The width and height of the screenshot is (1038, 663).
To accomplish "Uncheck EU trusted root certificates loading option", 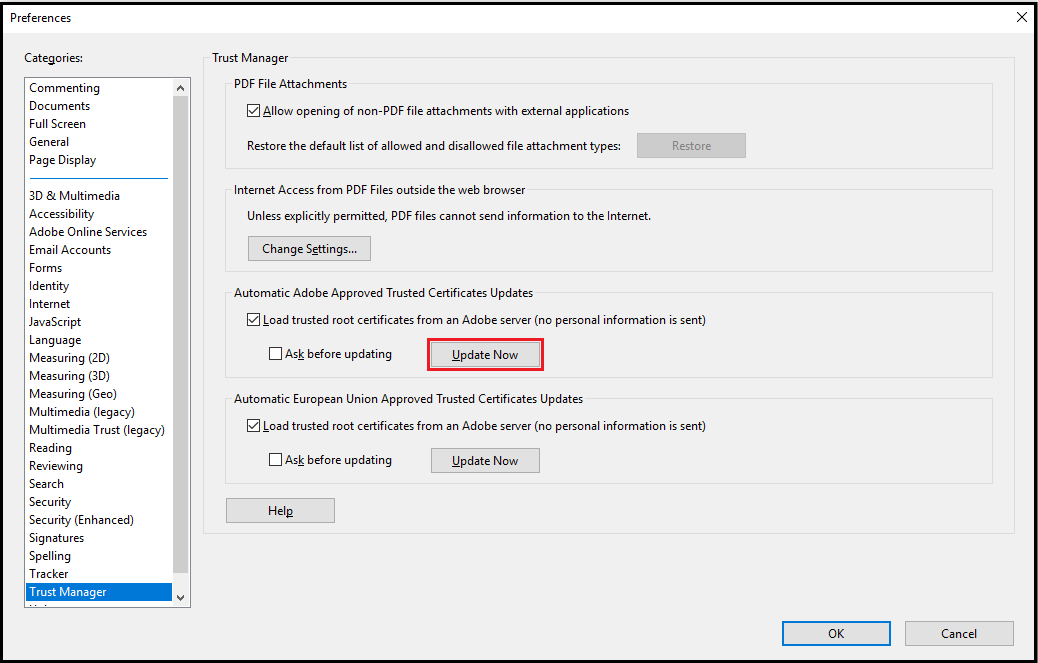I will tap(254, 425).
